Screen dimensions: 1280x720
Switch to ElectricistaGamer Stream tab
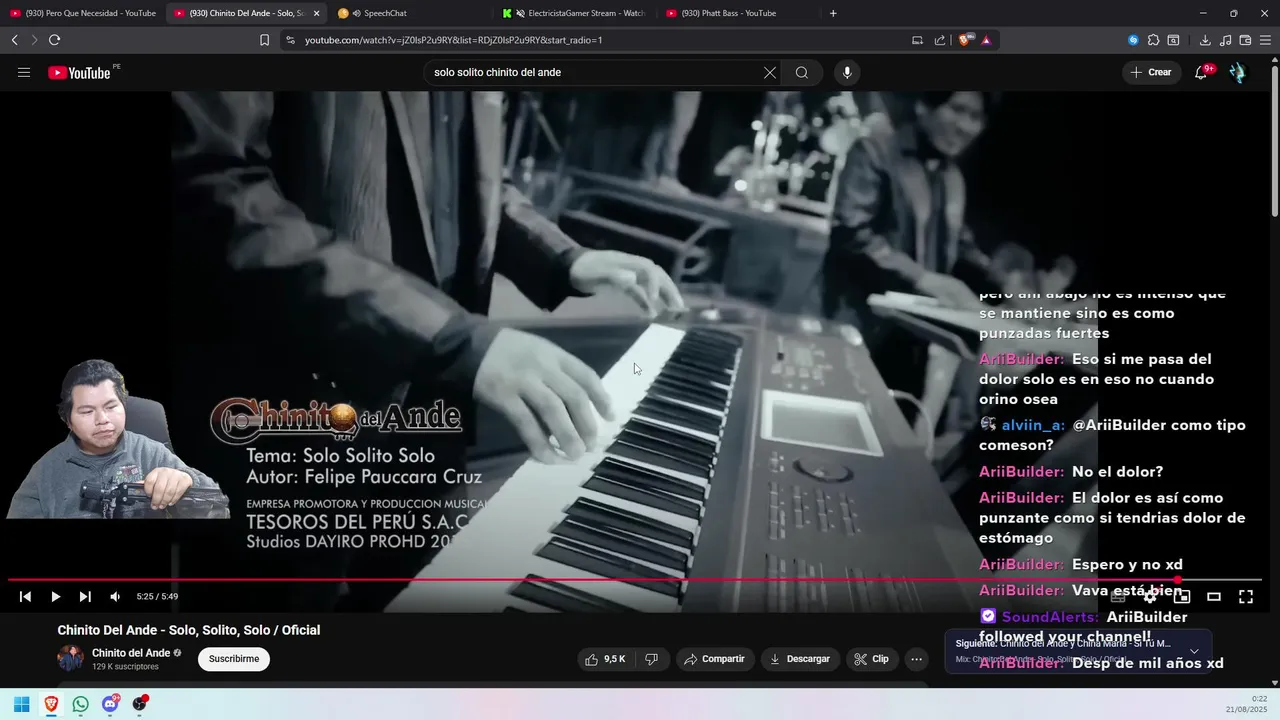pos(574,13)
